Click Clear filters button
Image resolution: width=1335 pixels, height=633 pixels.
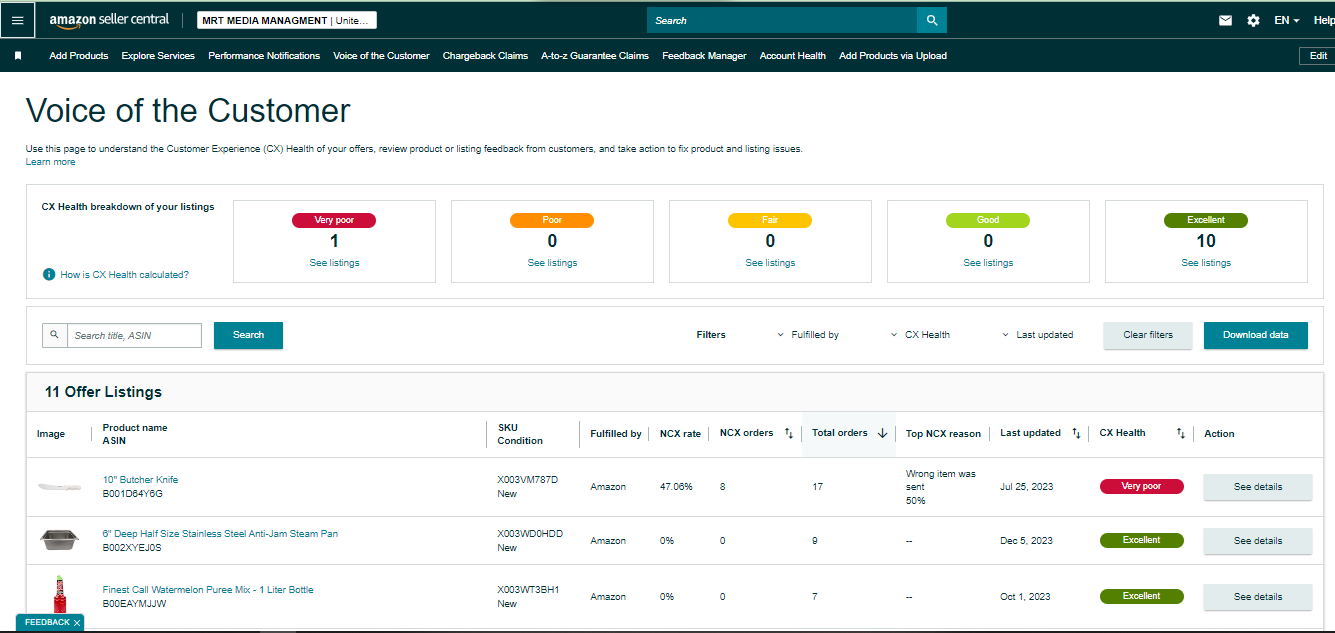click(1148, 335)
